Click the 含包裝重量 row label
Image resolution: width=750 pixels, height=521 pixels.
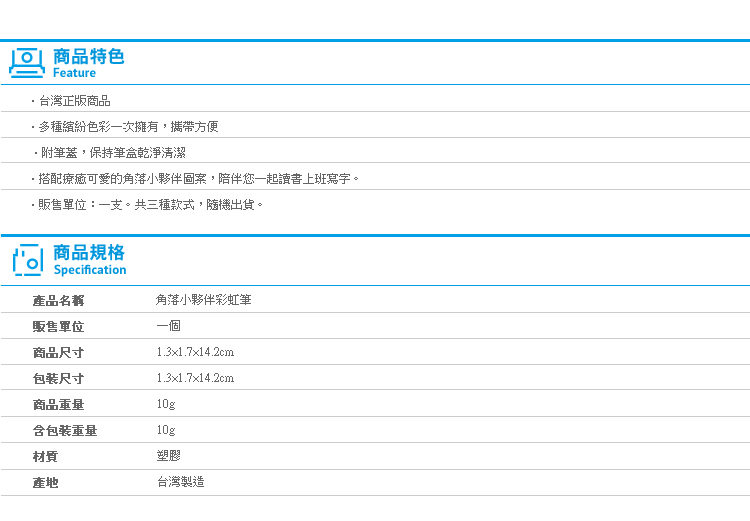[65, 431]
